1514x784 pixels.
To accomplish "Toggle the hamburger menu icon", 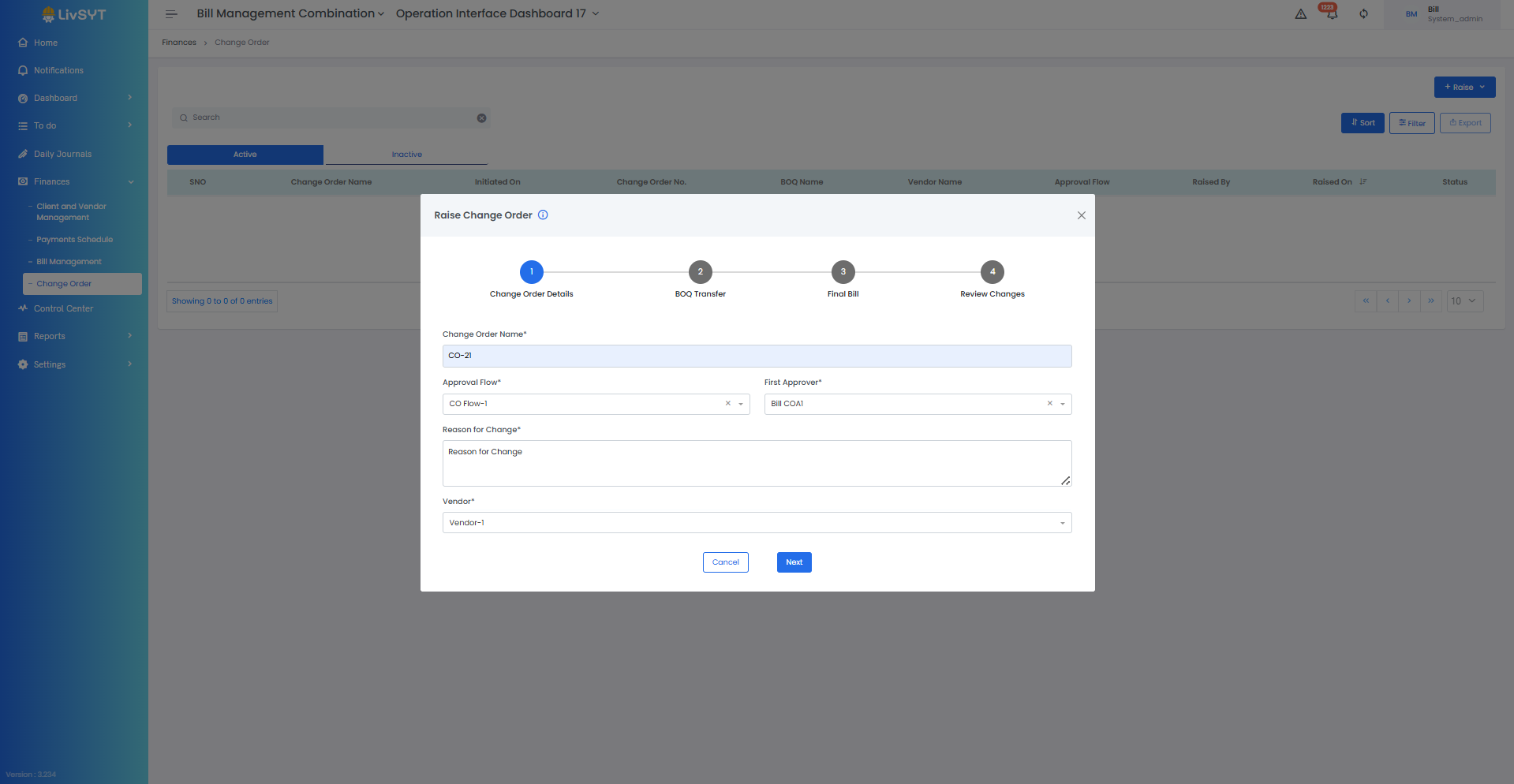I will click(x=171, y=14).
